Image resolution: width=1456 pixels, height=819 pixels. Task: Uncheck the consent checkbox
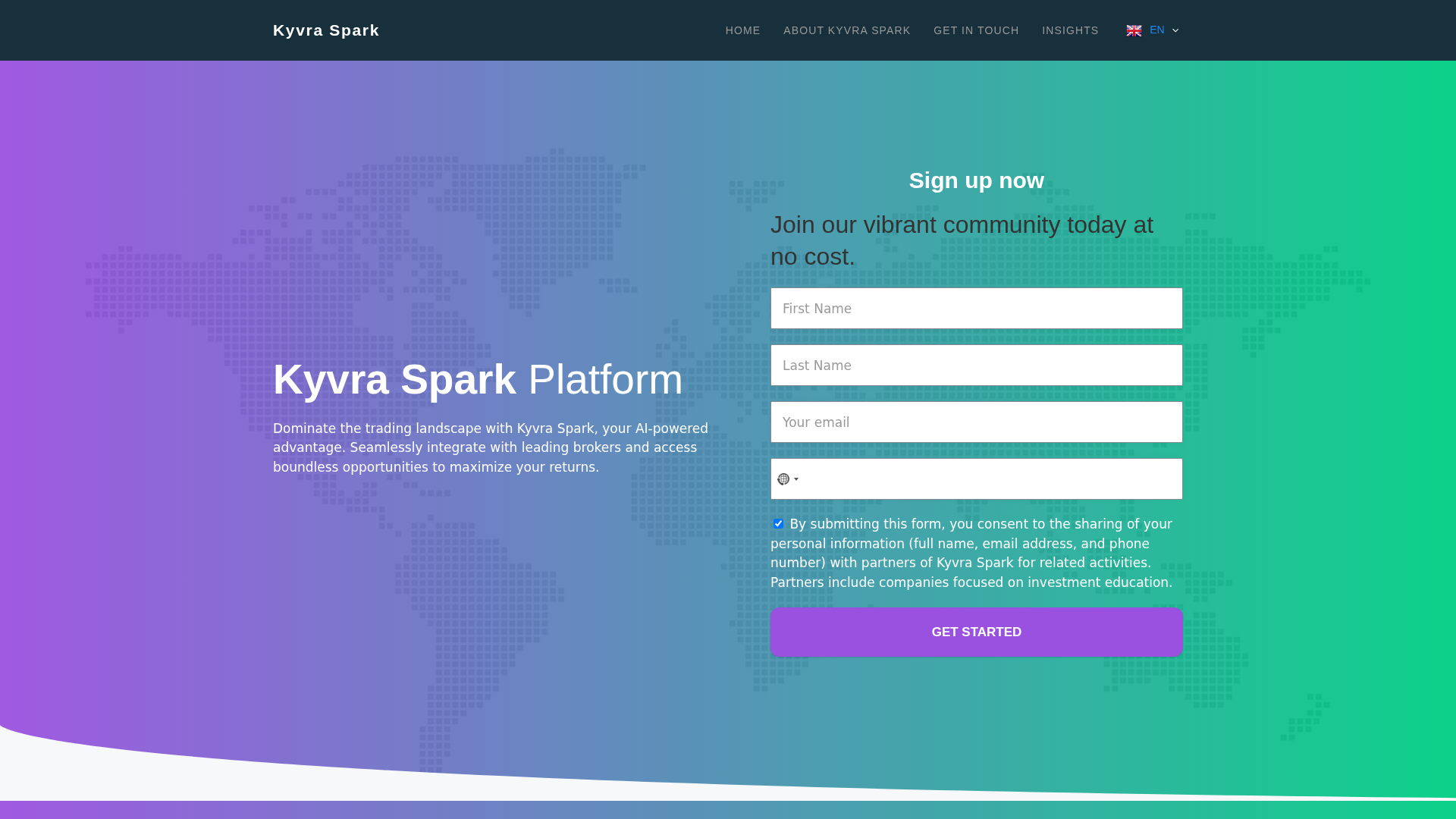778,523
